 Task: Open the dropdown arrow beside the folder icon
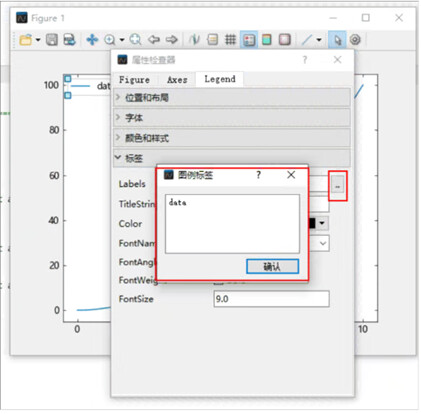coord(38,40)
